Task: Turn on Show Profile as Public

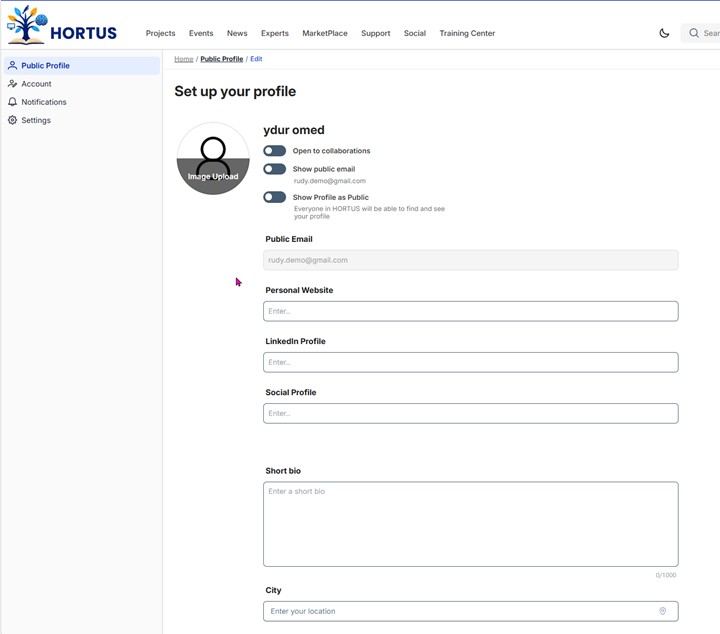Action: (x=275, y=197)
